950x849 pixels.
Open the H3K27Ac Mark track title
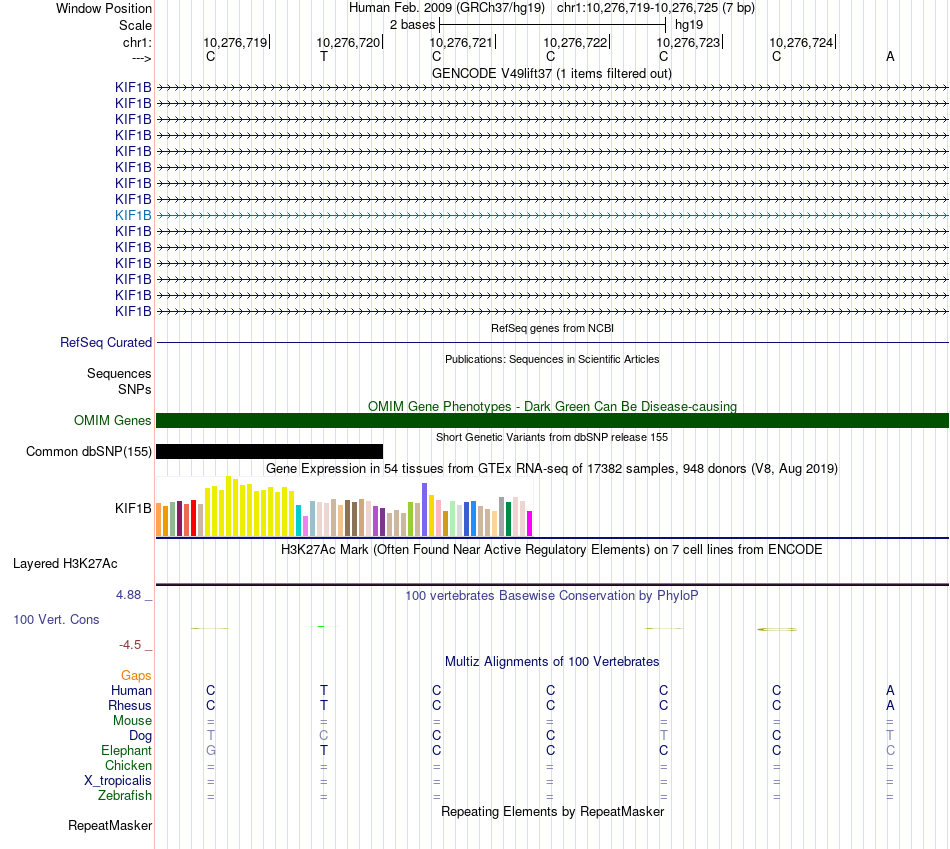(x=552, y=550)
